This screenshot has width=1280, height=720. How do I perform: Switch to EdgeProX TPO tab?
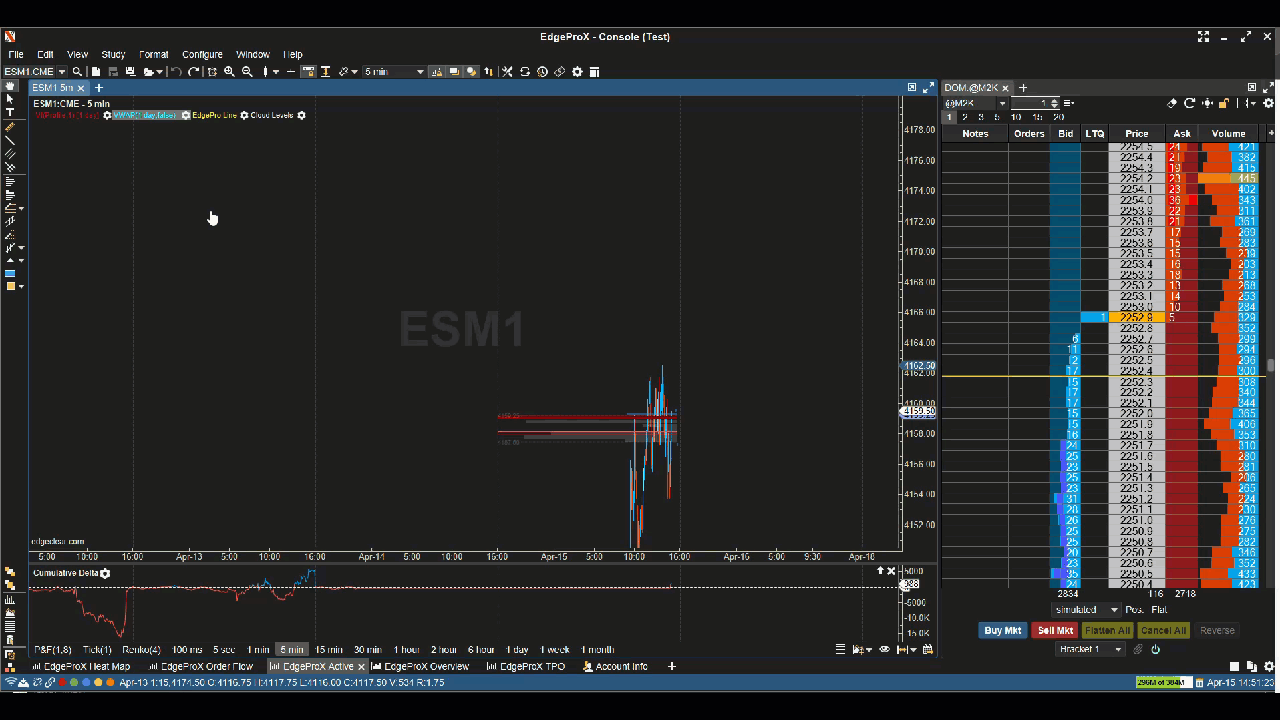coord(526,666)
